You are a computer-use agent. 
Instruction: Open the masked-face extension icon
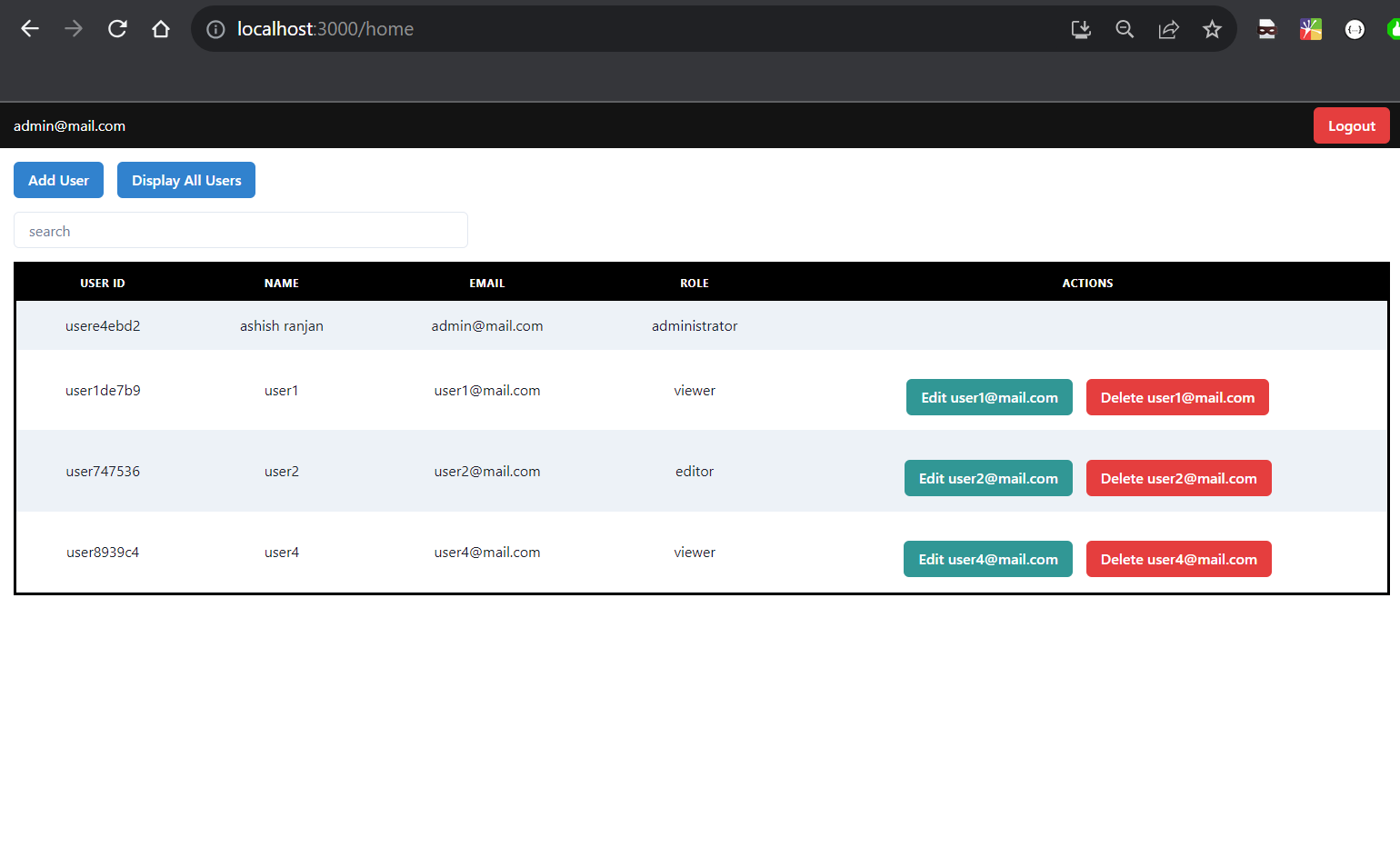[1266, 28]
